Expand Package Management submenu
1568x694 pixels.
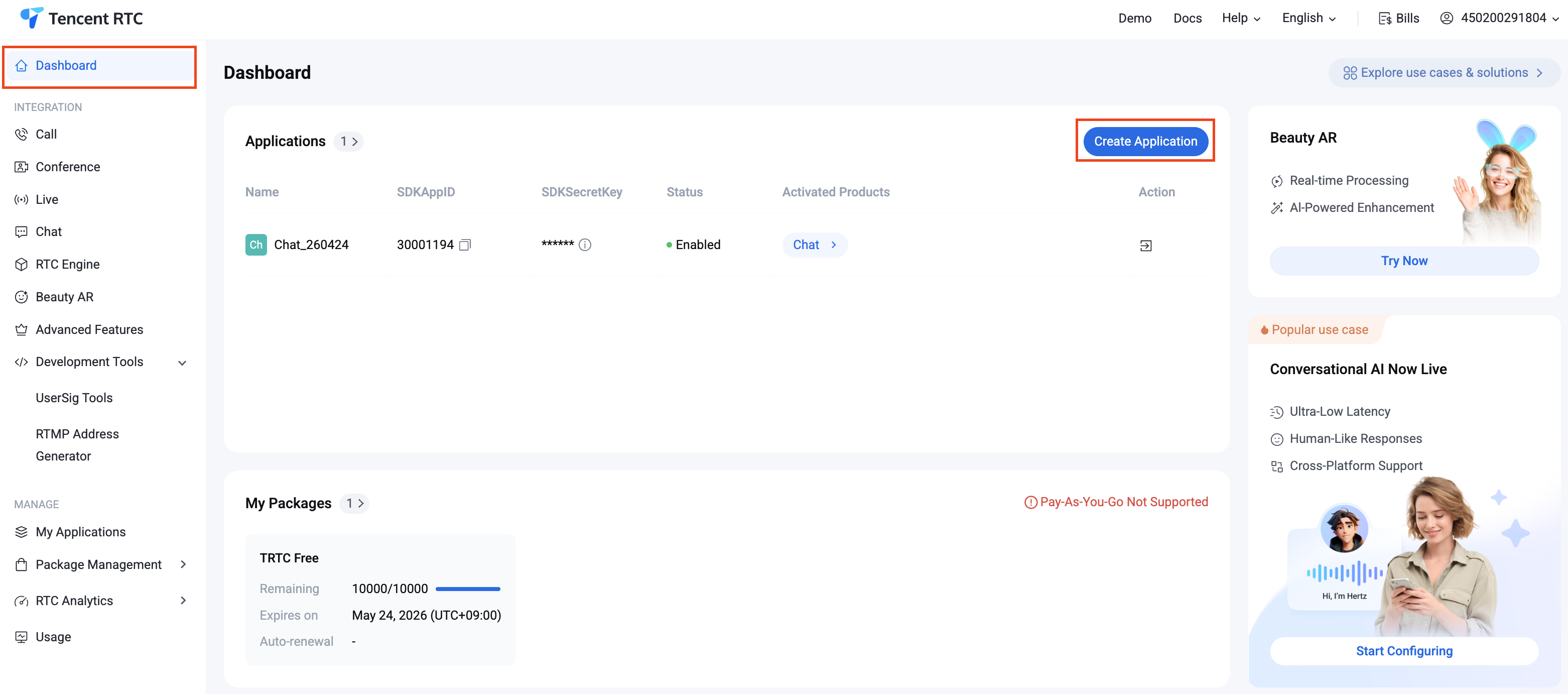(x=183, y=565)
